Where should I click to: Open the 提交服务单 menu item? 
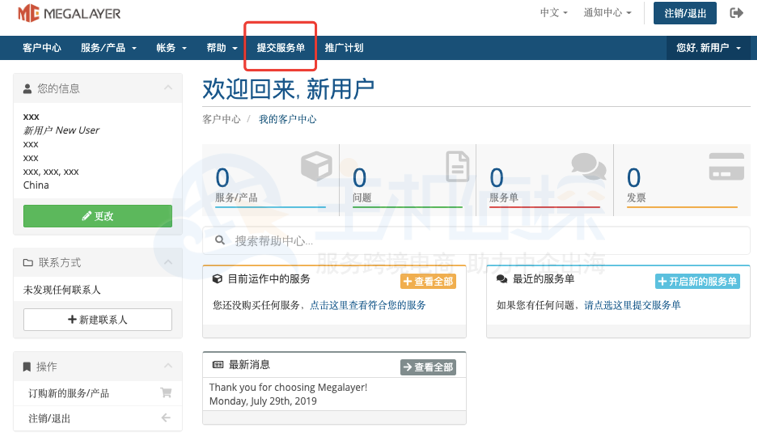pos(281,48)
